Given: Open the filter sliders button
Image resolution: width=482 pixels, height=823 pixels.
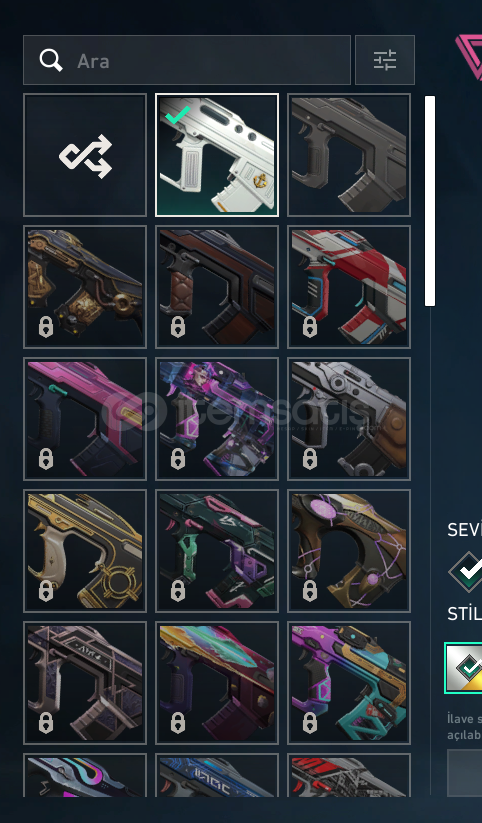Looking at the screenshot, I should click(x=385, y=60).
